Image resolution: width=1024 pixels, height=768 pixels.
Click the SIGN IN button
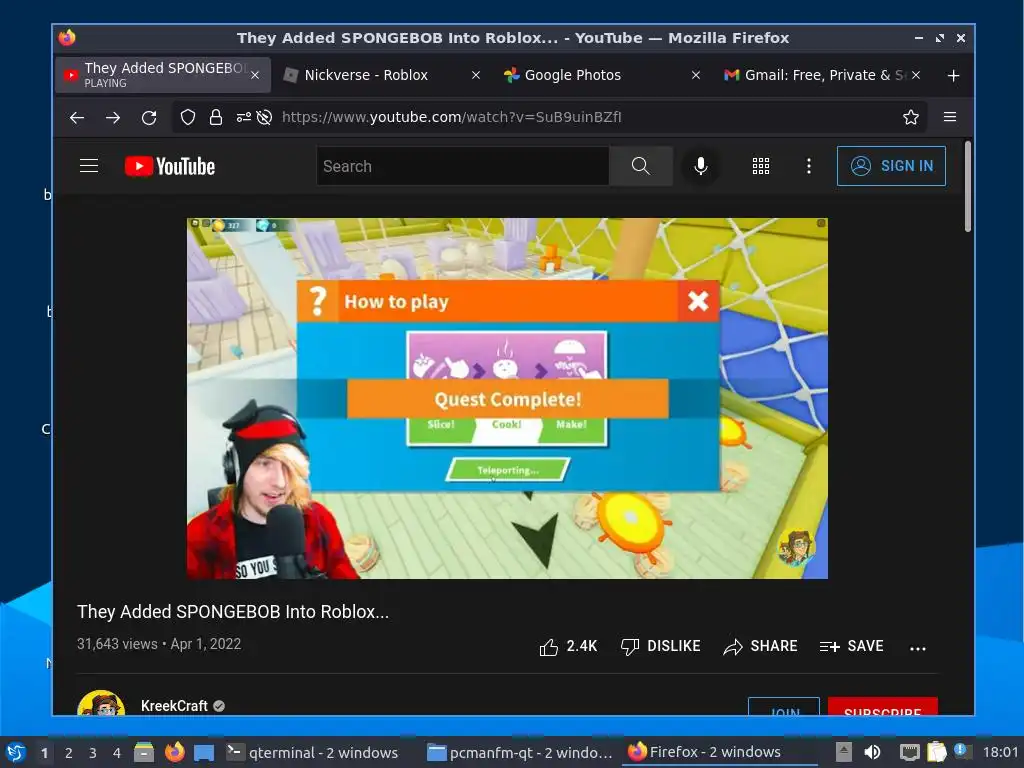point(891,166)
